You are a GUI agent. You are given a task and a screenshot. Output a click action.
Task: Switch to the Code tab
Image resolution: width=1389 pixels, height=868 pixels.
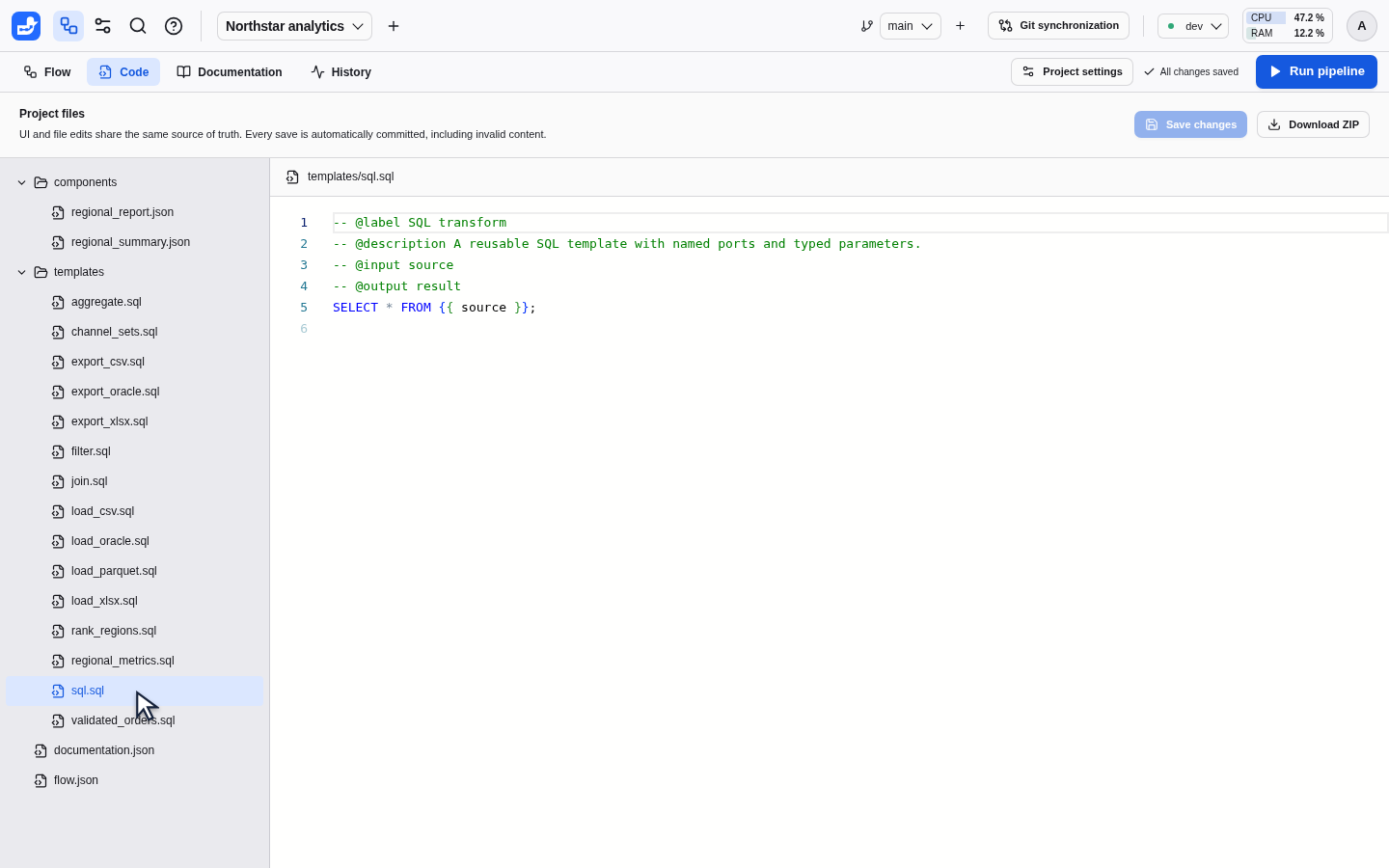[123, 72]
